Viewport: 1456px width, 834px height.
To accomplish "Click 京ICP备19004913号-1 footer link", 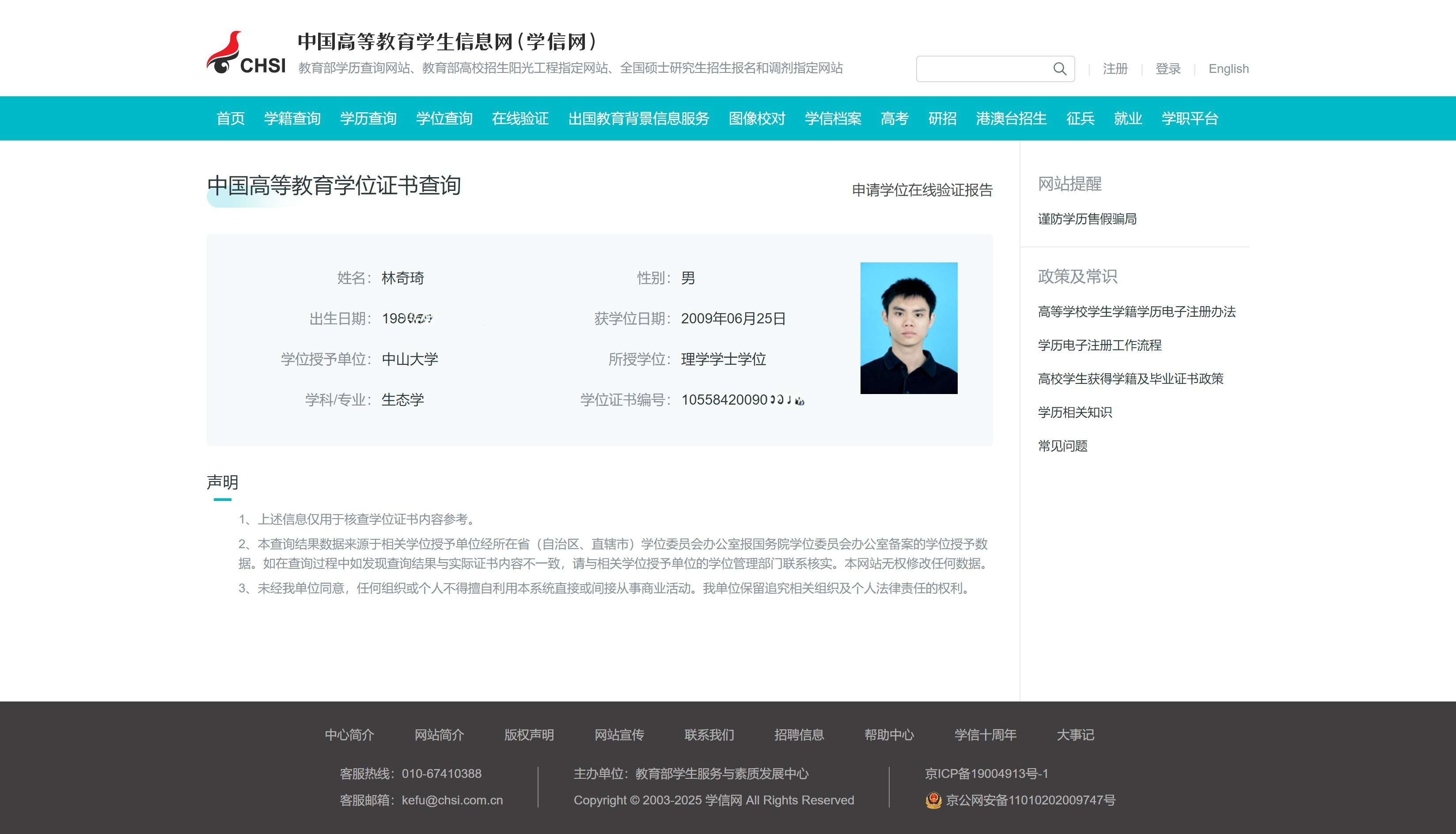I will (986, 774).
